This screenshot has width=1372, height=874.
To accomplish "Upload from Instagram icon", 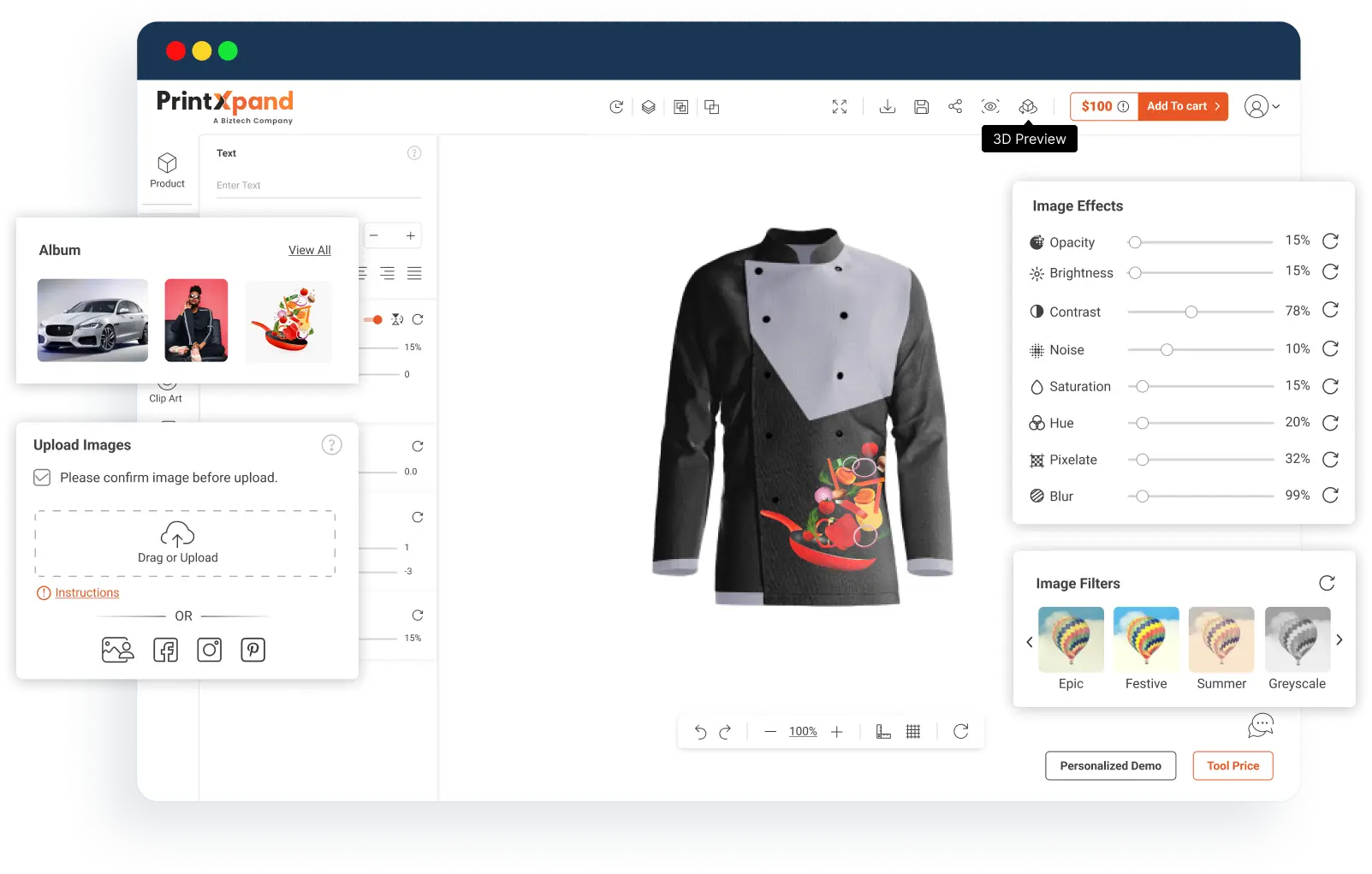I will click(210, 650).
